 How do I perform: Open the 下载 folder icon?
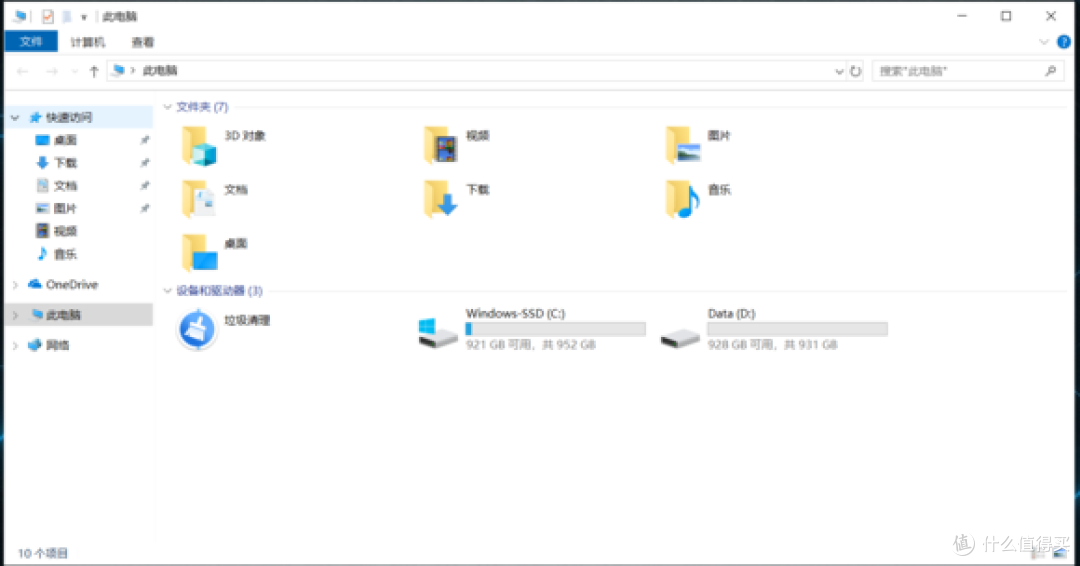[x=441, y=199]
